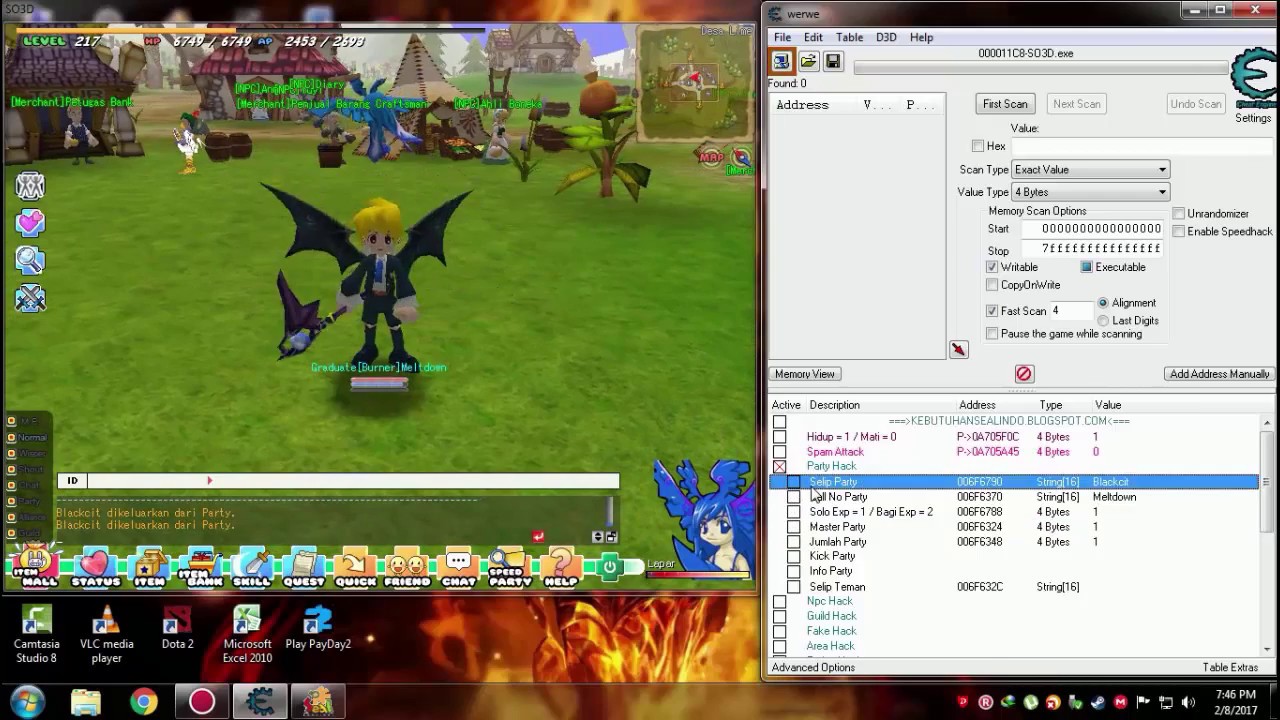Toggle the Hex checkbox

point(978,146)
